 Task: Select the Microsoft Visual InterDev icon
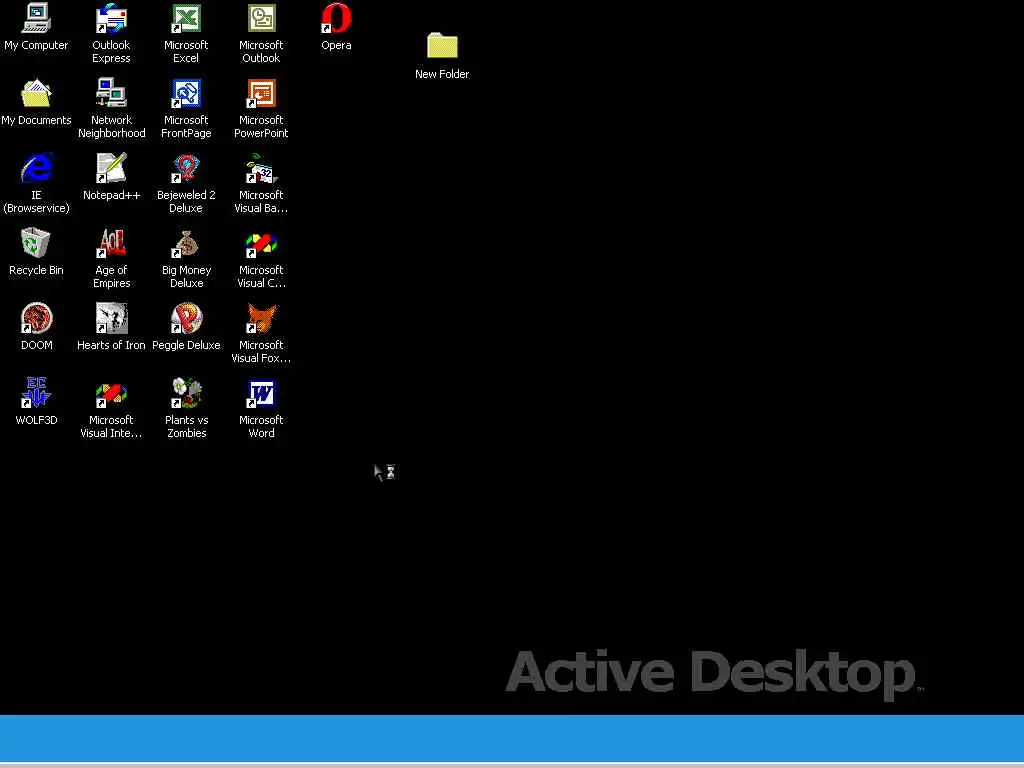click(x=111, y=393)
